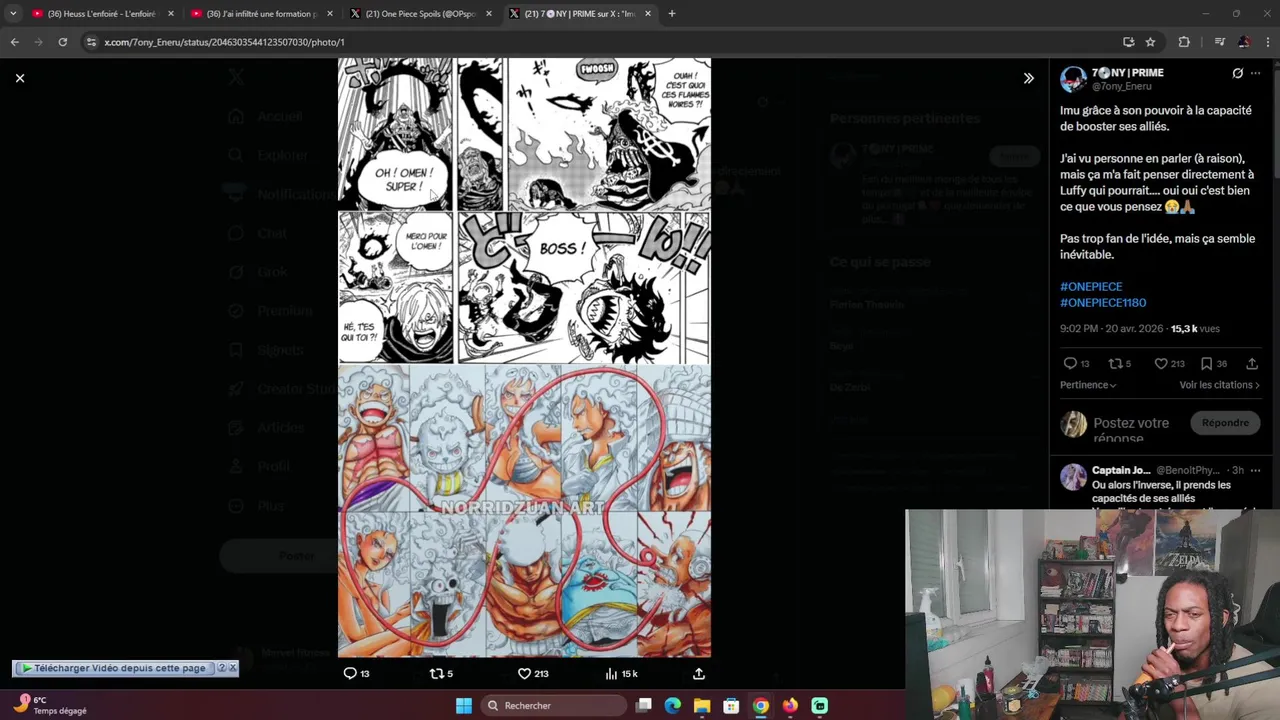The height and width of the screenshot is (720, 1280).
Task: Click the repost icon in the side panel
Action: [x=1114, y=363]
